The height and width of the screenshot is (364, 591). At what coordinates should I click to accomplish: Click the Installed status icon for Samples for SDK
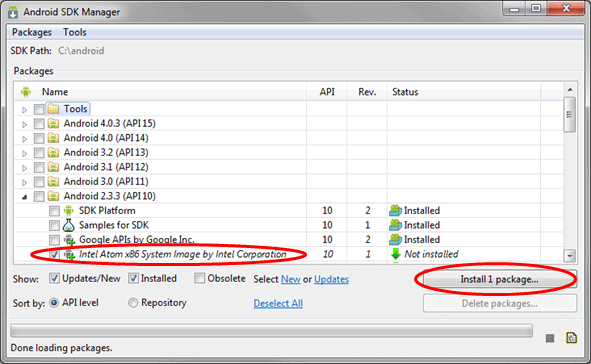point(395,225)
